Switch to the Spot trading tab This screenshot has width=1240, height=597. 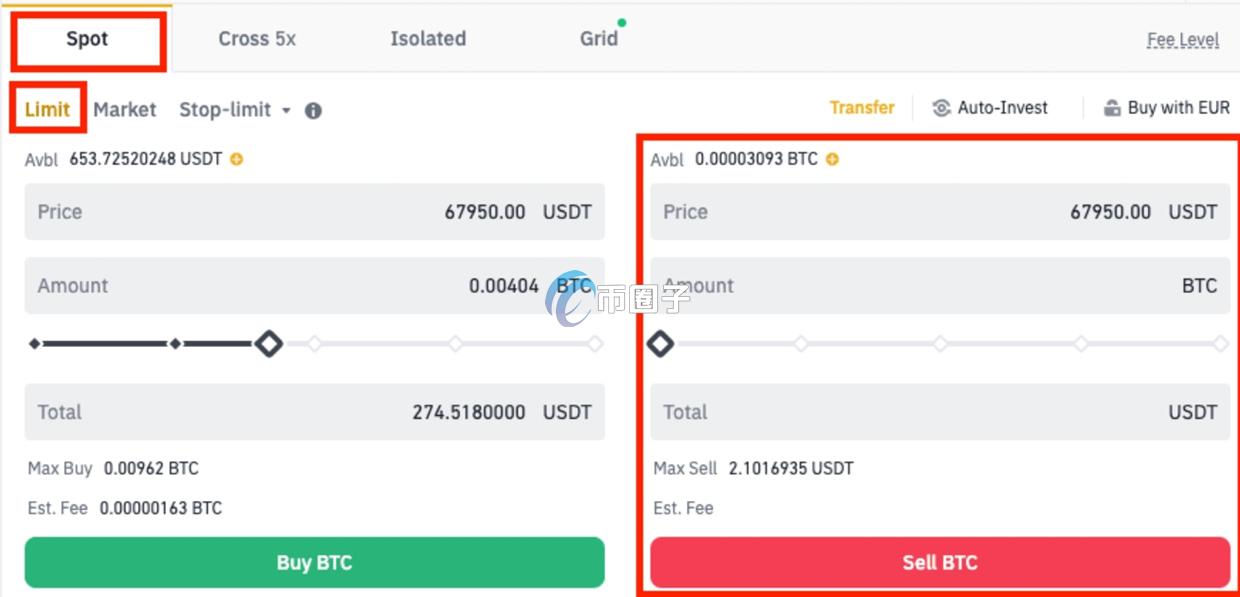click(87, 40)
